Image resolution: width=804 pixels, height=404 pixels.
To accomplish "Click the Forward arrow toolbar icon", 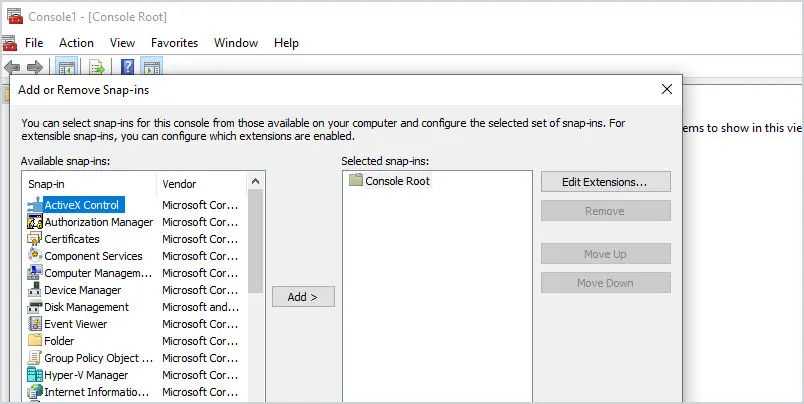I will [35, 67].
